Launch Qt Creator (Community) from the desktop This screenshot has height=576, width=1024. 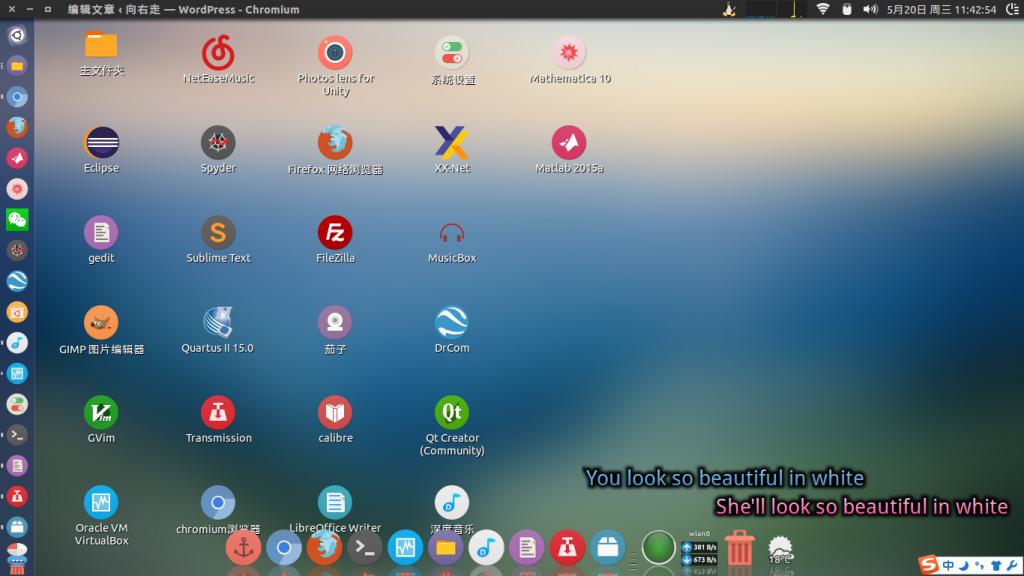pos(452,413)
